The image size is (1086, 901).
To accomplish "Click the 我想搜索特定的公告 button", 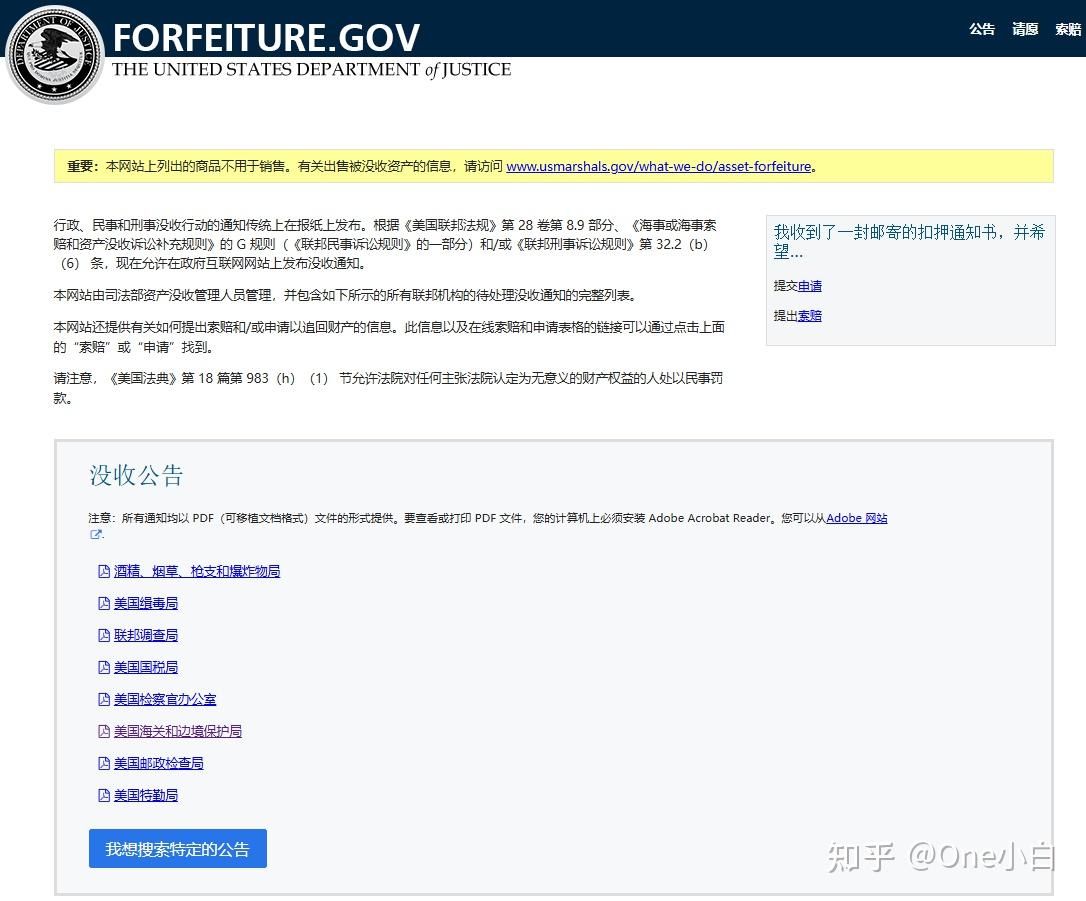I will tap(177, 847).
